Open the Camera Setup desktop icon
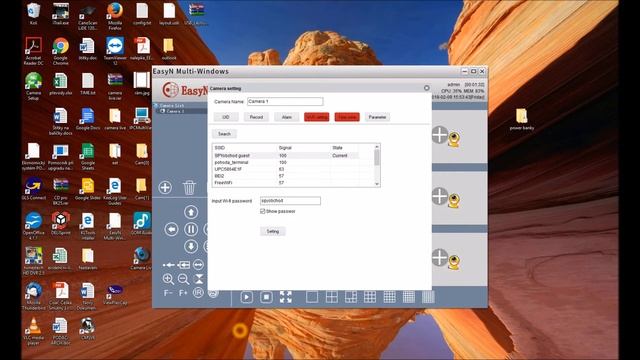 tap(33, 87)
